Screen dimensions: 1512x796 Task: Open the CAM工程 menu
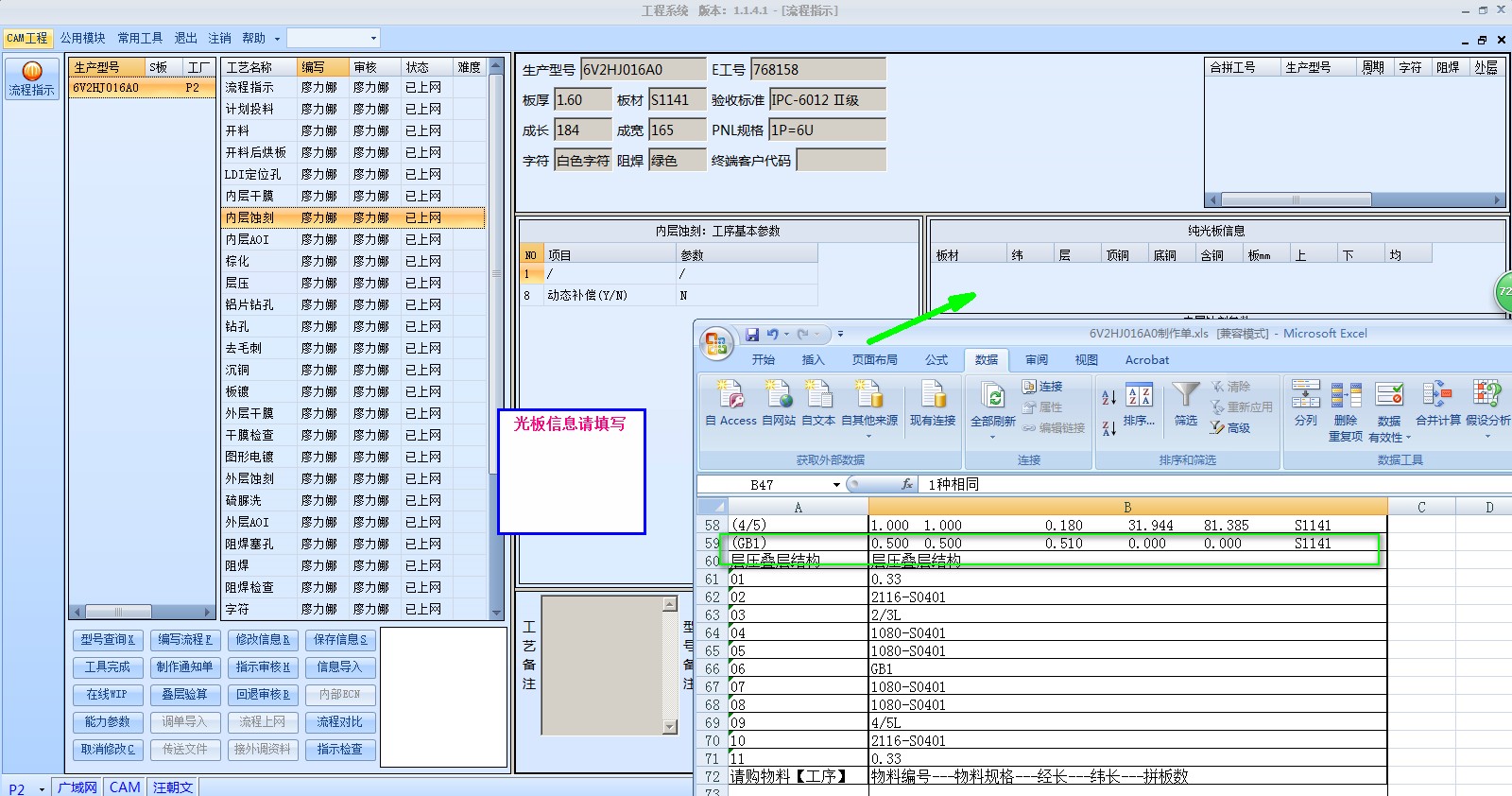[x=26, y=38]
